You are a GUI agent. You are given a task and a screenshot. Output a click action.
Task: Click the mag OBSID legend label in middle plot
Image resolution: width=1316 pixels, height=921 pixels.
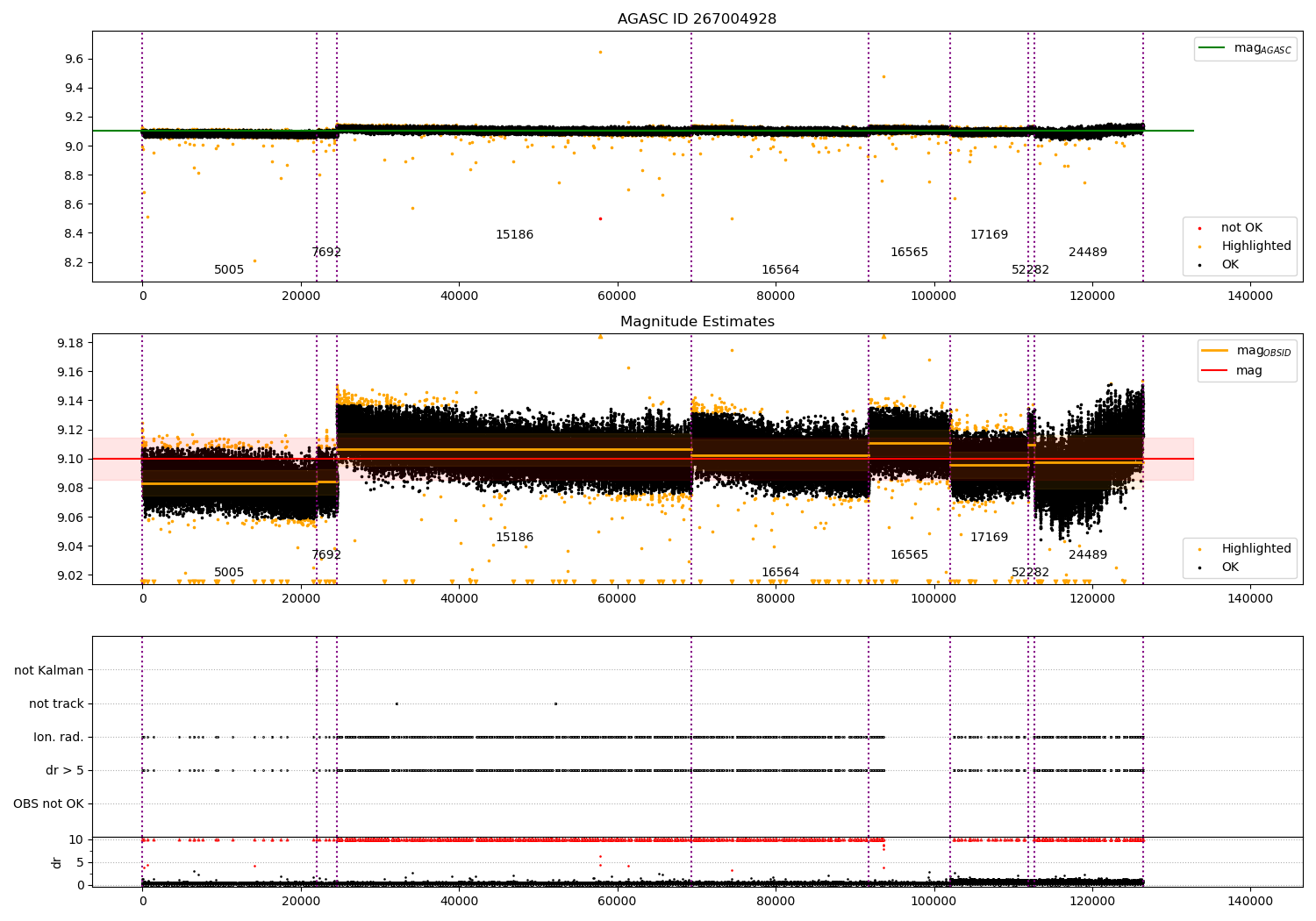coord(1264,352)
